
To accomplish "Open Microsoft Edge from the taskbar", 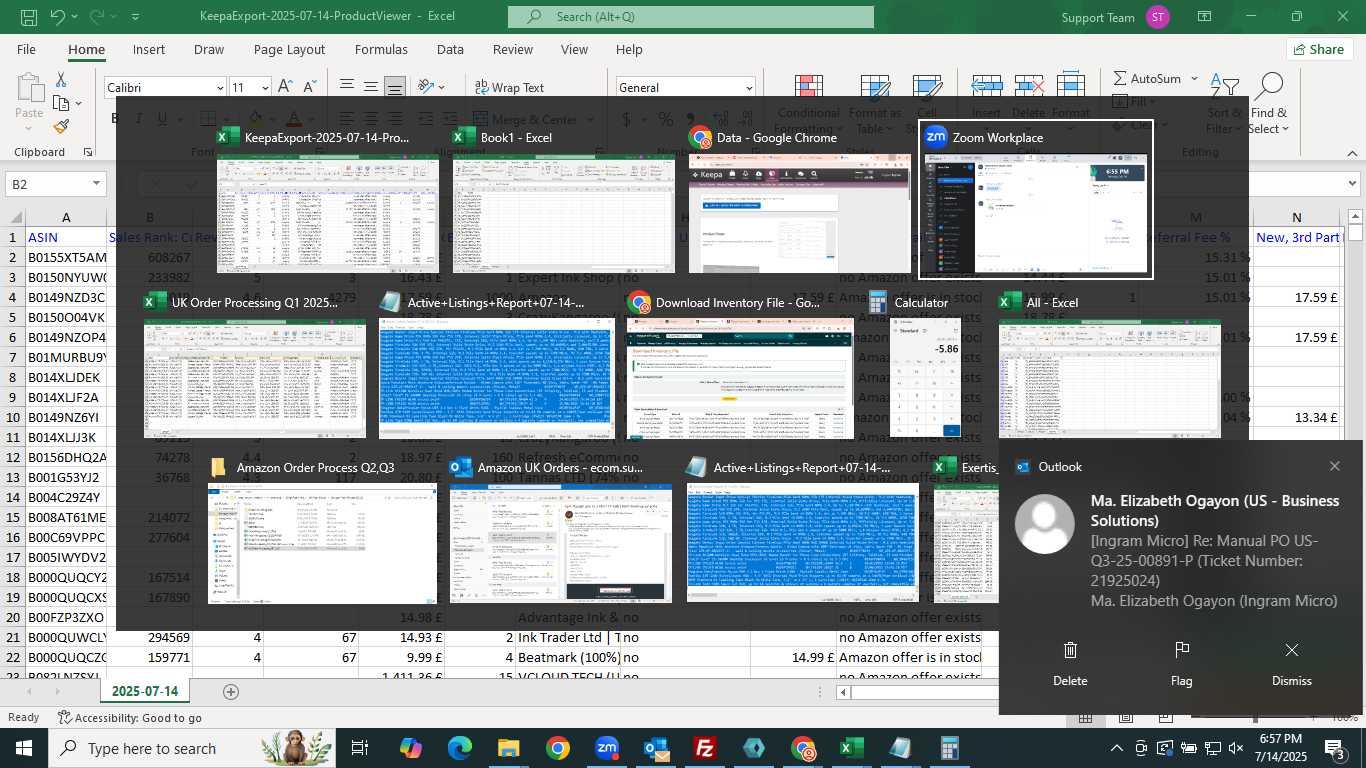I will click(460, 748).
